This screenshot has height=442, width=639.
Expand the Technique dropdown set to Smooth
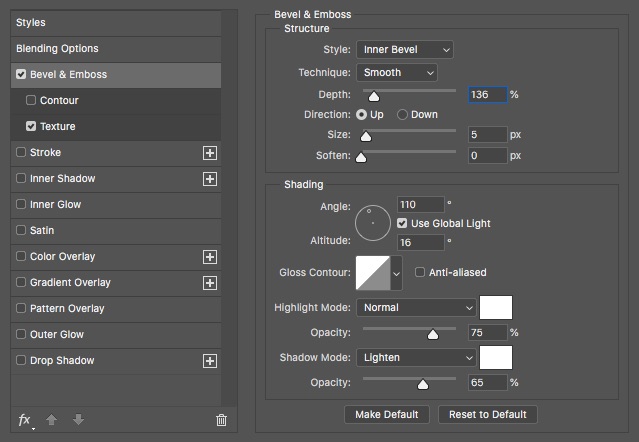[396, 73]
